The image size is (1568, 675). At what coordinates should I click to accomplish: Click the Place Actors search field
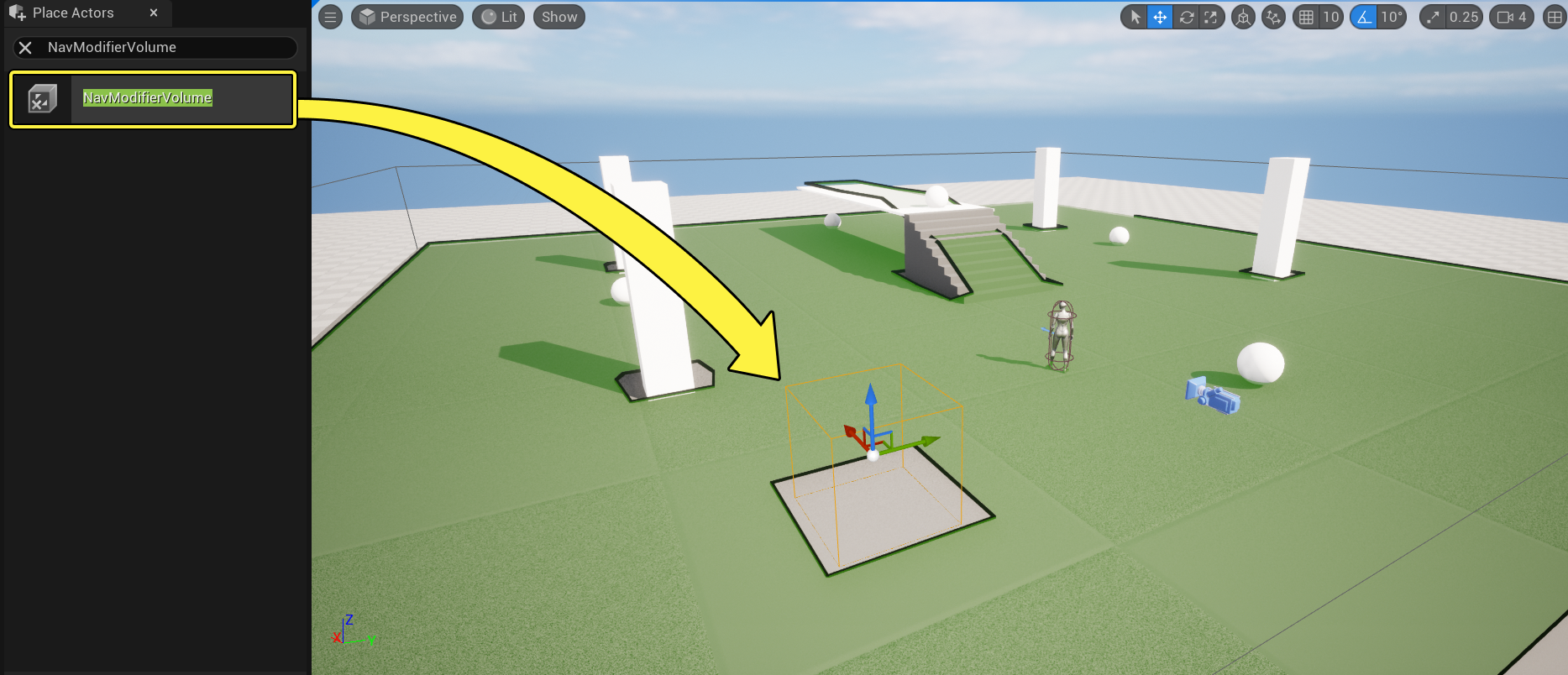[x=155, y=48]
